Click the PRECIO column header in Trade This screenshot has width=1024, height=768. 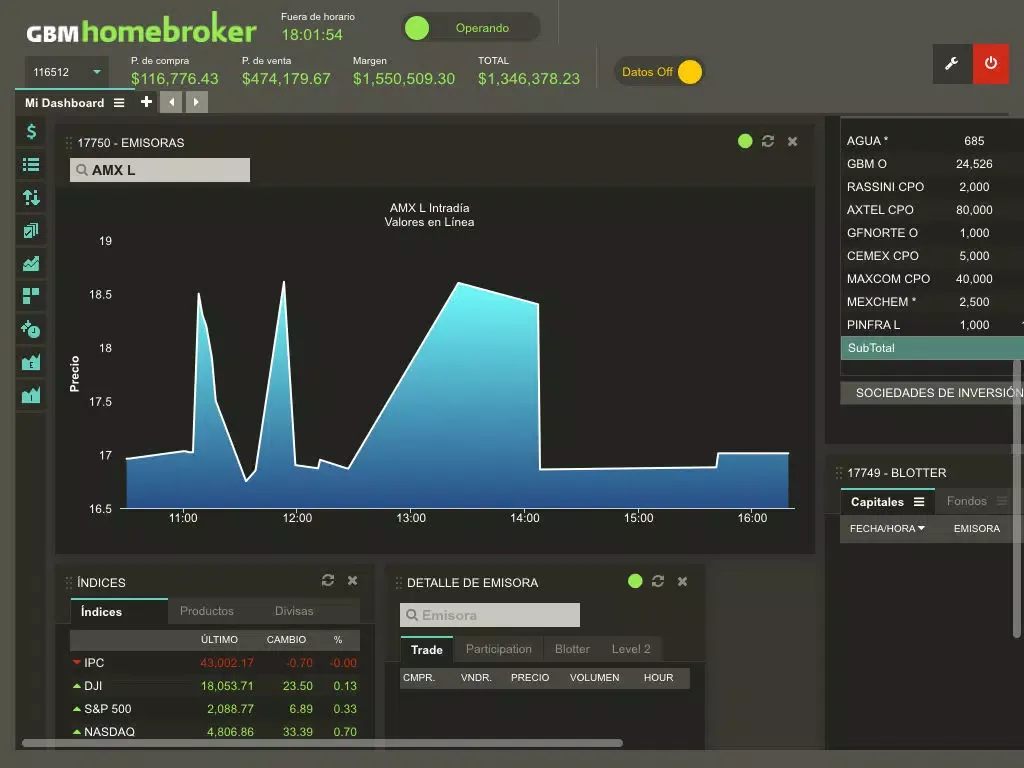click(530, 677)
